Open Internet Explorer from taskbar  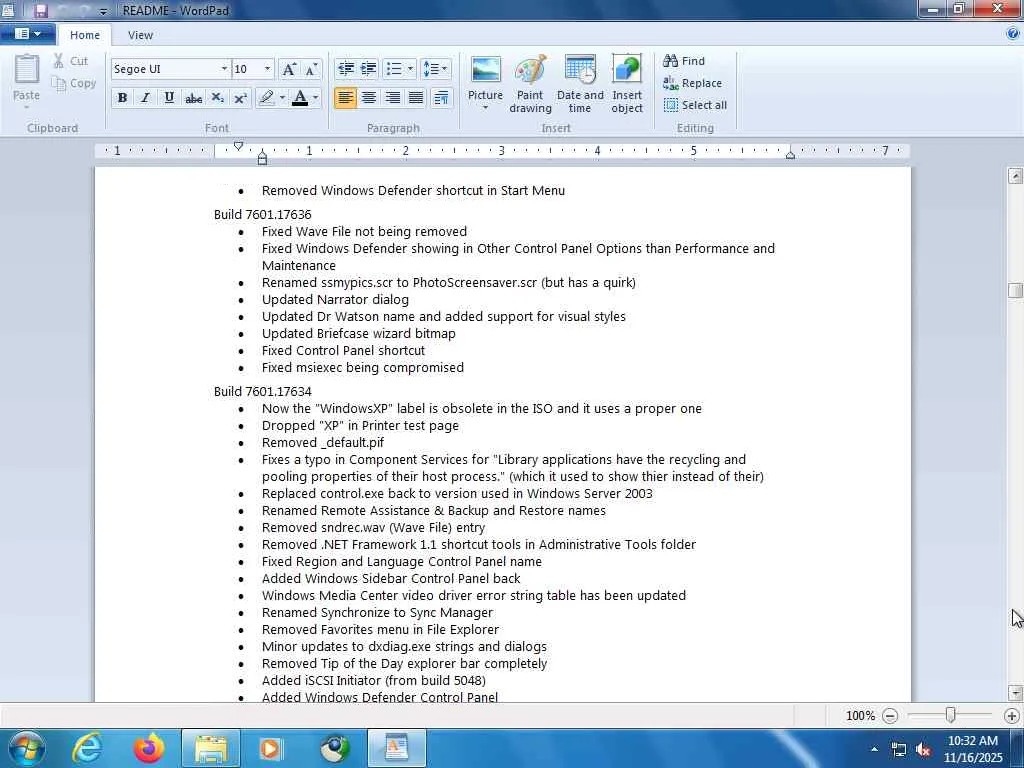tap(87, 748)
